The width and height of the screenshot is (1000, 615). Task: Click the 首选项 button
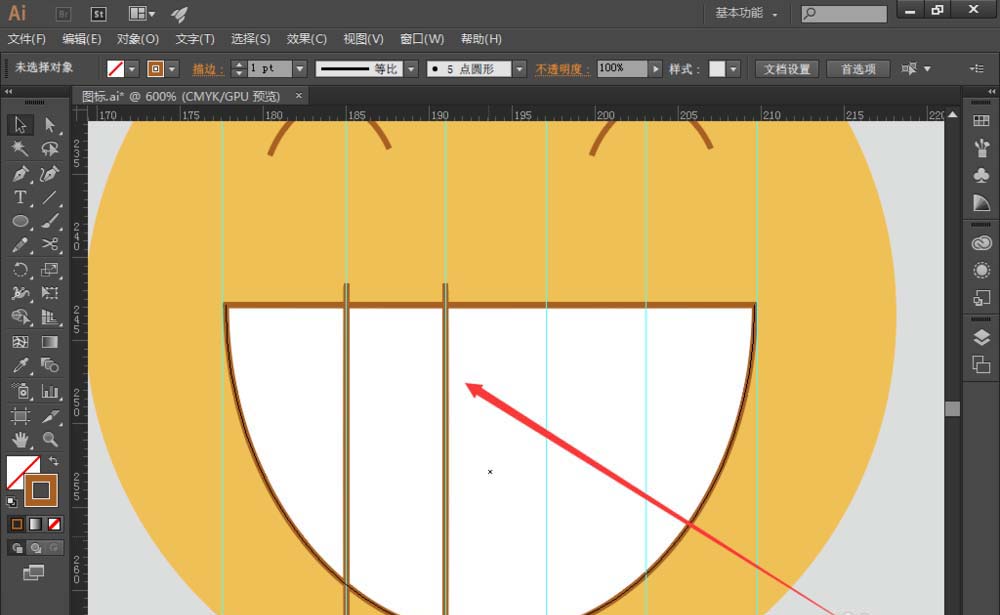(x=858, y=69)
